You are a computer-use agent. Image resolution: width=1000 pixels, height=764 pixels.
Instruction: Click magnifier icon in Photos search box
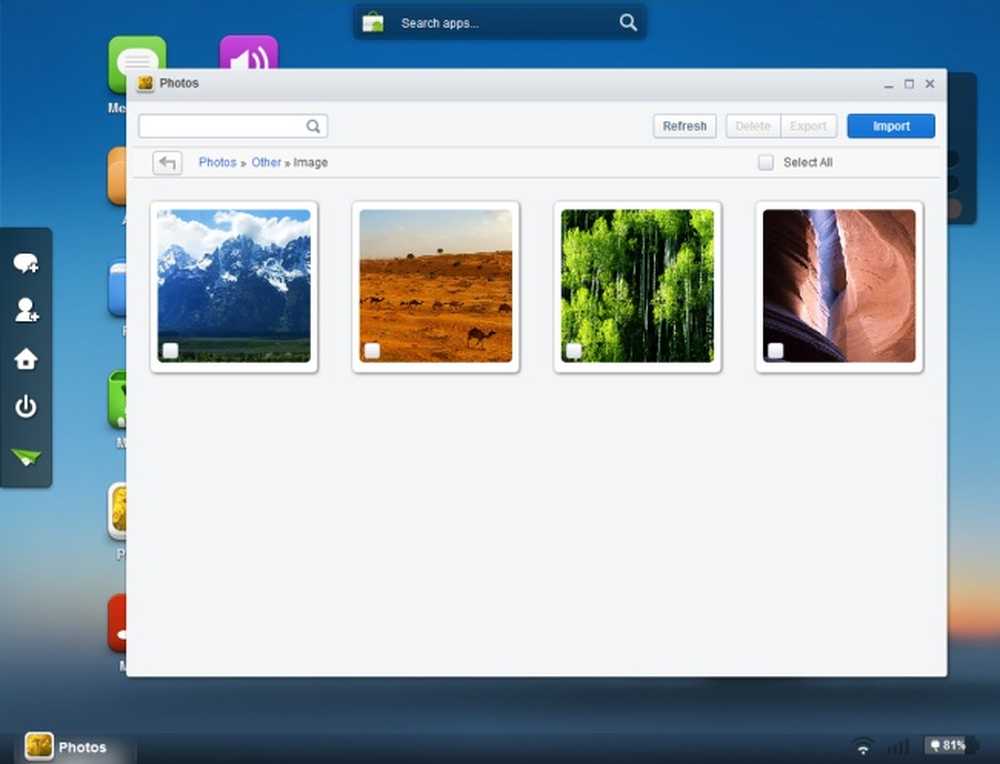pyautogui.click(x=313, y=126)
